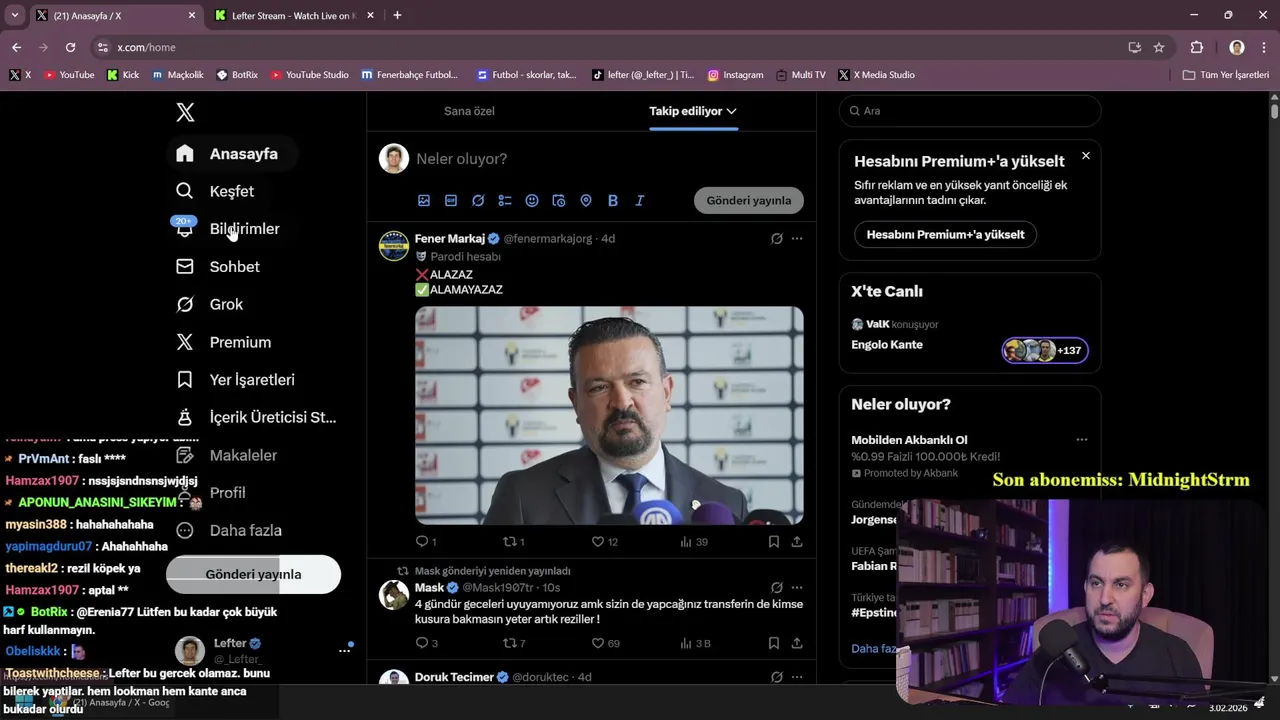
Task: Close the Anasayfa / X browser tab
Action: tap(192, 16)
